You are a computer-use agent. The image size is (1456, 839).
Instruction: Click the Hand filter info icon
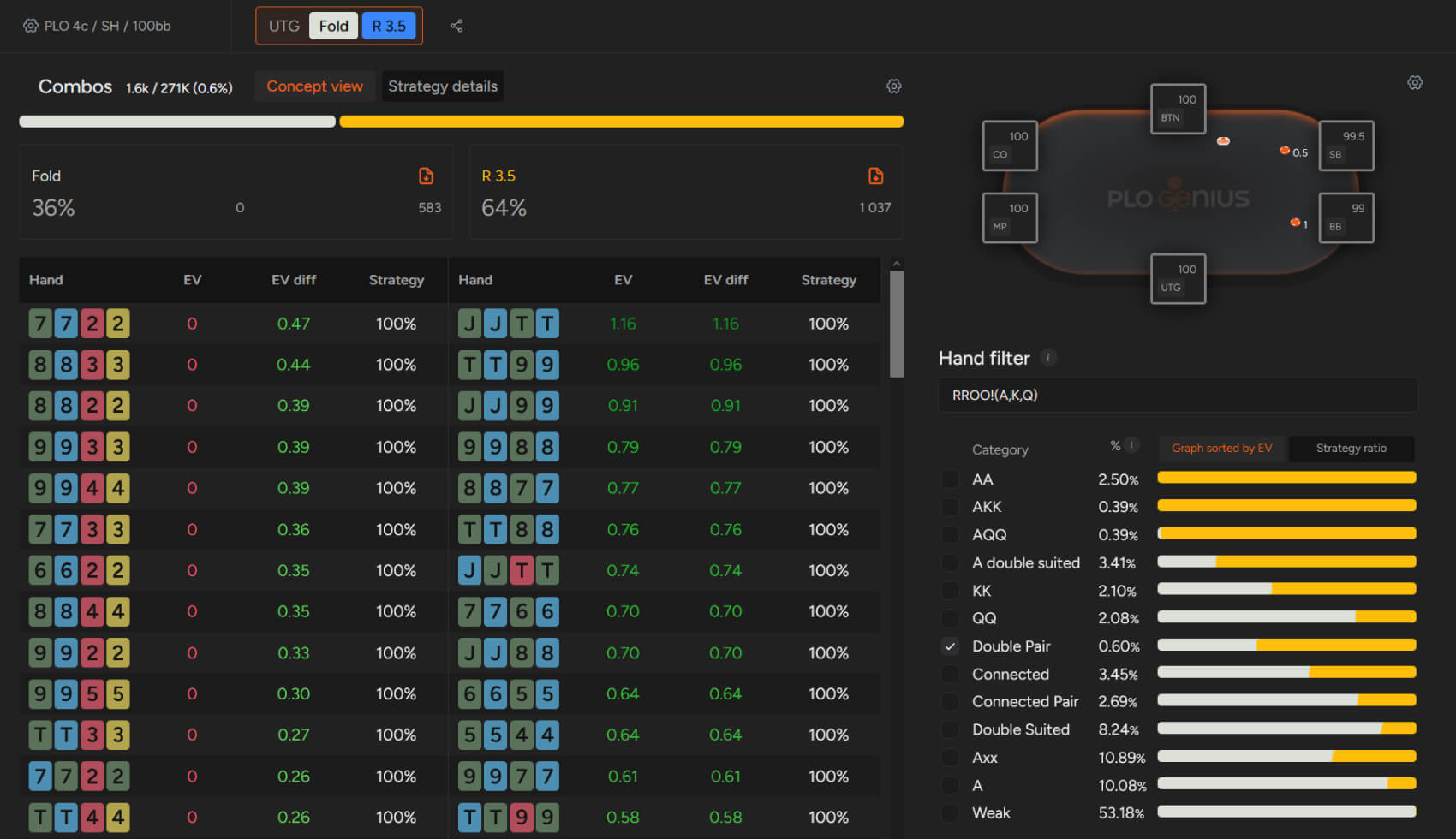(x=1048, y=358)
